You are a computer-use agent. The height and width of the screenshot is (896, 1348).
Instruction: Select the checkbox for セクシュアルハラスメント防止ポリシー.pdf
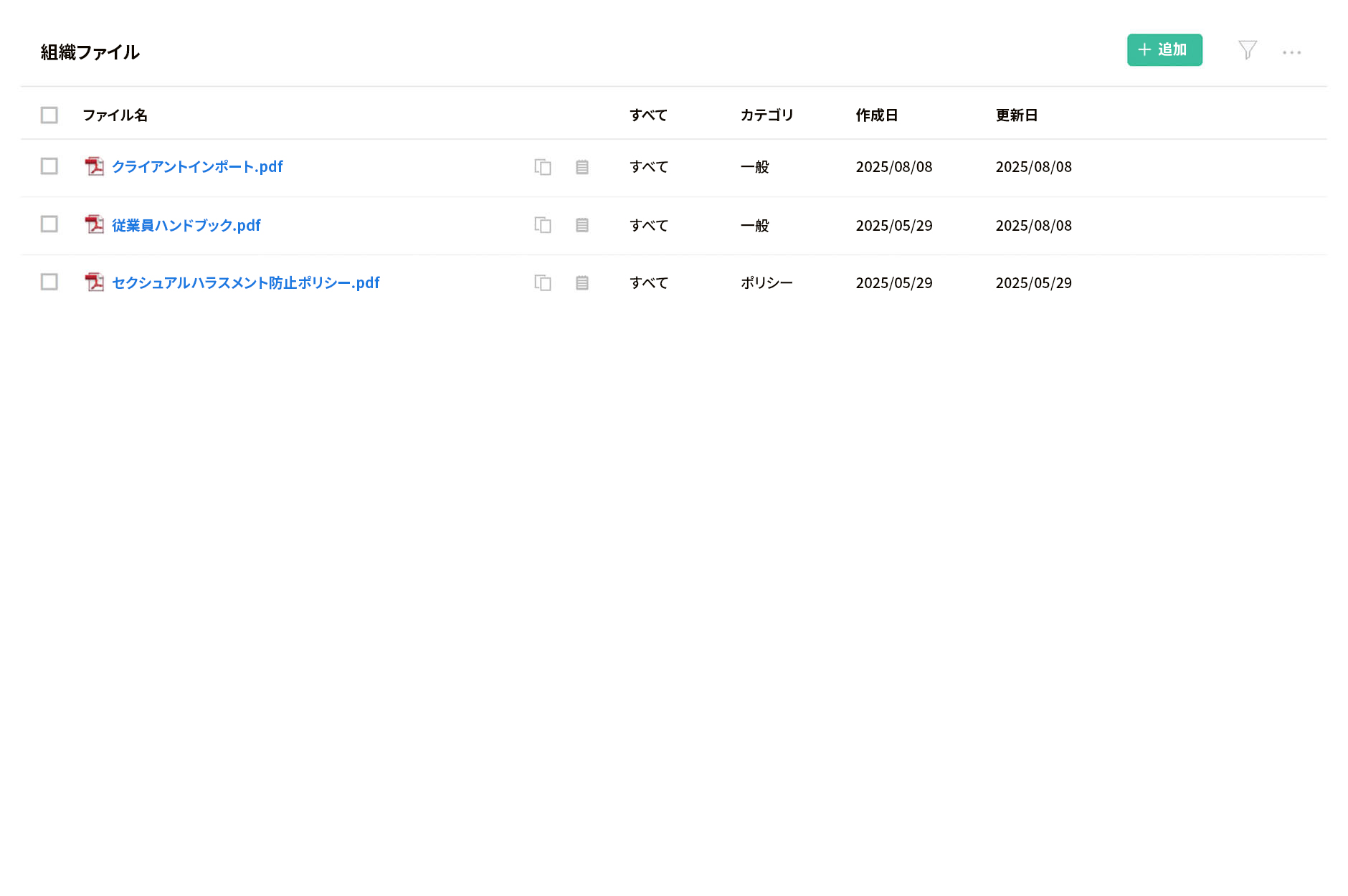[49, 282]
